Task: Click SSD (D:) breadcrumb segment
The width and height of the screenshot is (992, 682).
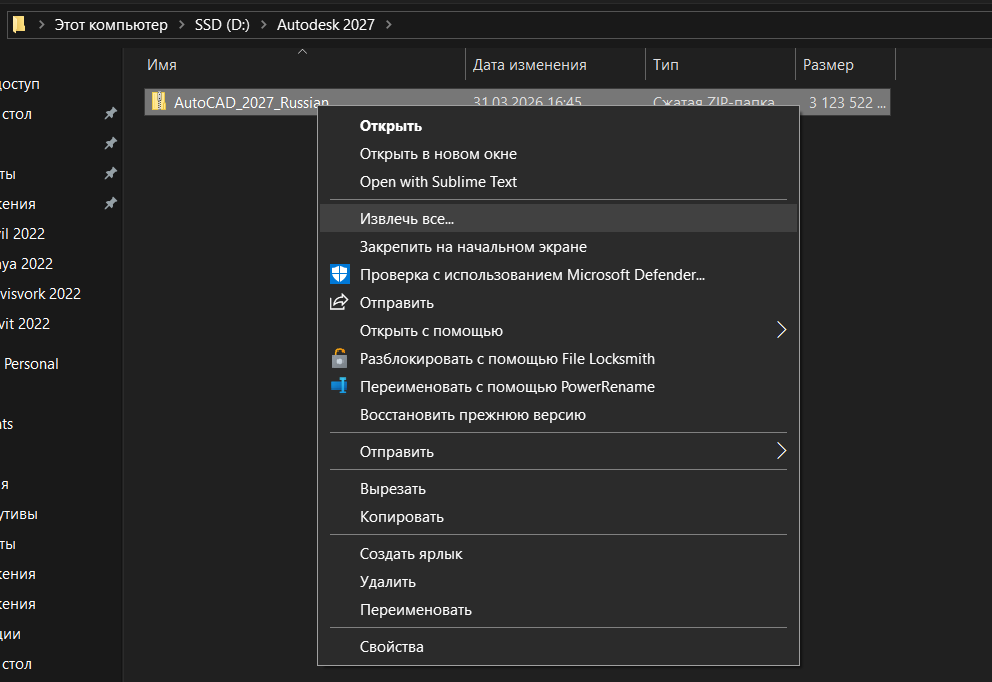Action: click(x=222, y=25)
